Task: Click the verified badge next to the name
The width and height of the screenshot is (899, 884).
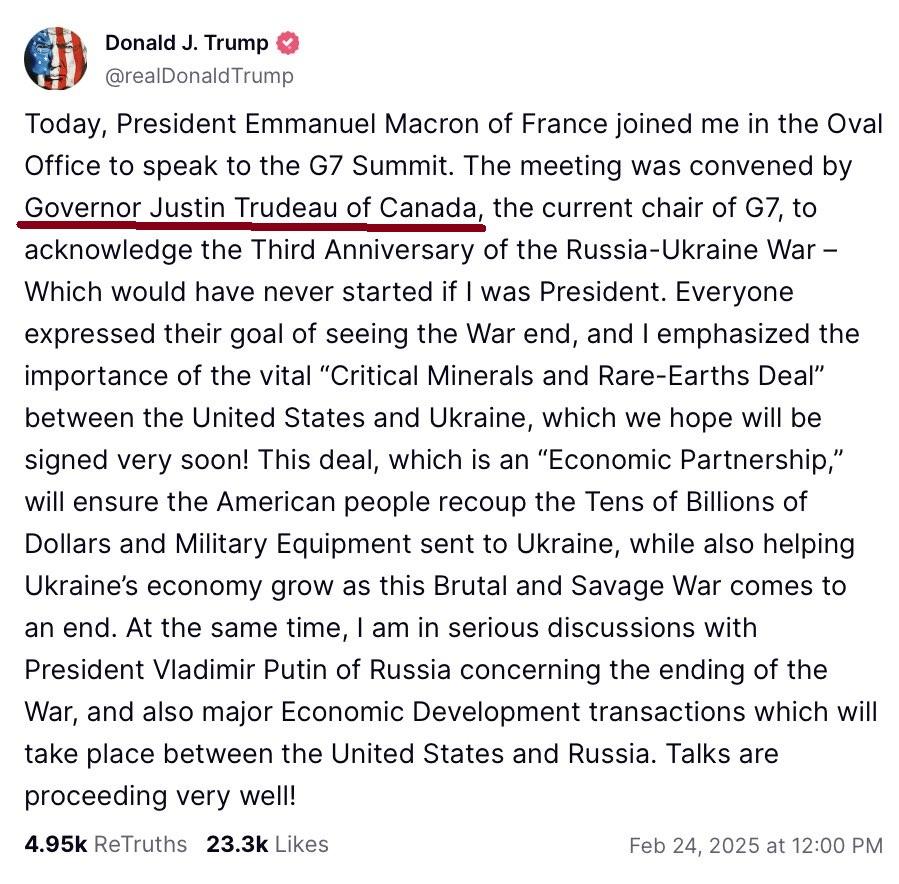Action: coord(288,43)
